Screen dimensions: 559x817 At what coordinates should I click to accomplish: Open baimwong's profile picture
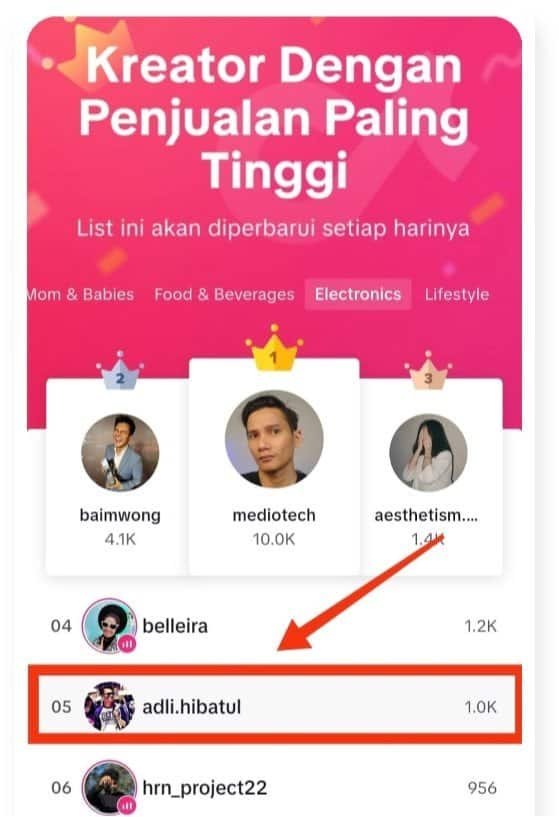click(120, 452)
